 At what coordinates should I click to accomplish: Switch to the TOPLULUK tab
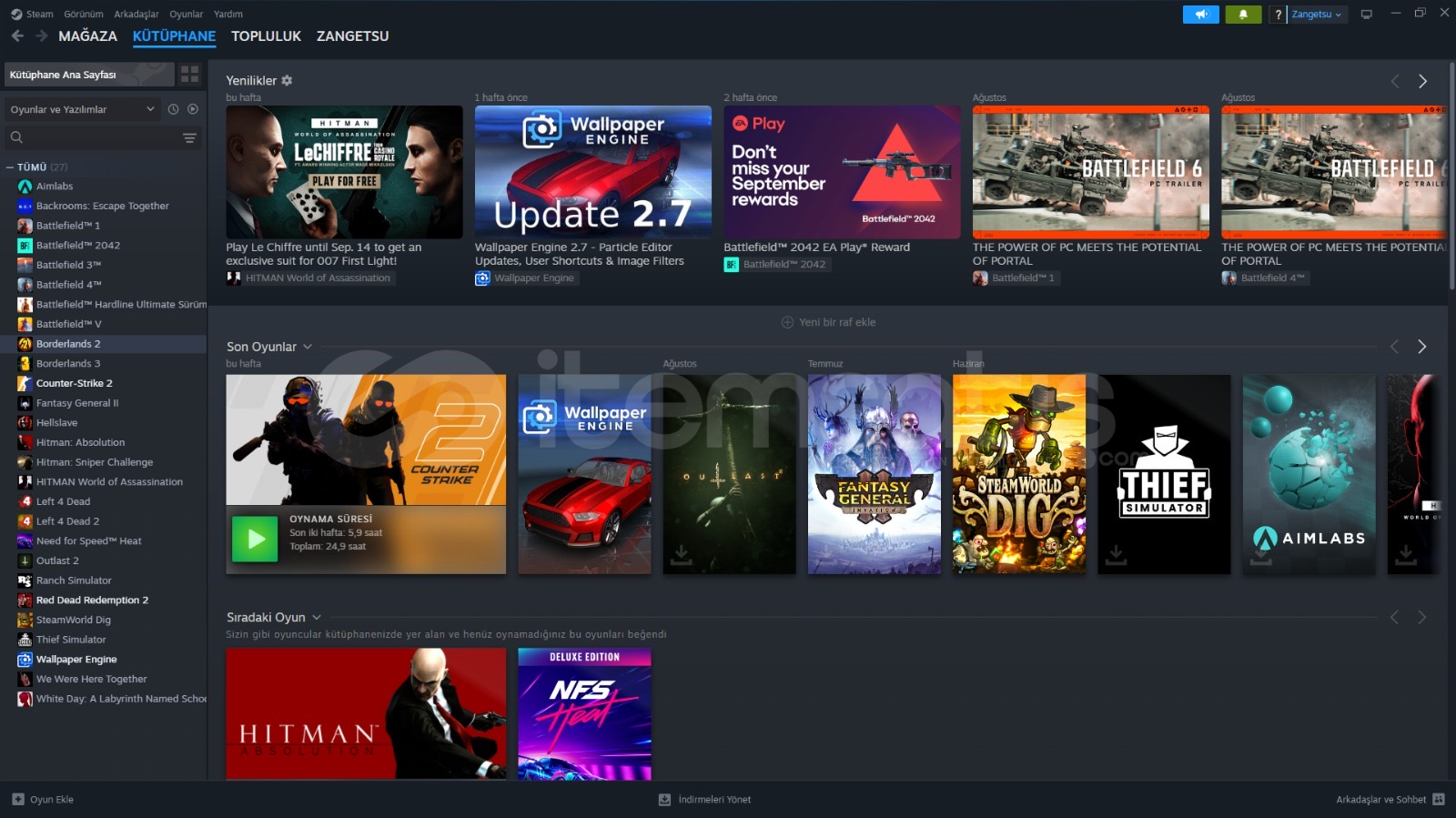266,36
